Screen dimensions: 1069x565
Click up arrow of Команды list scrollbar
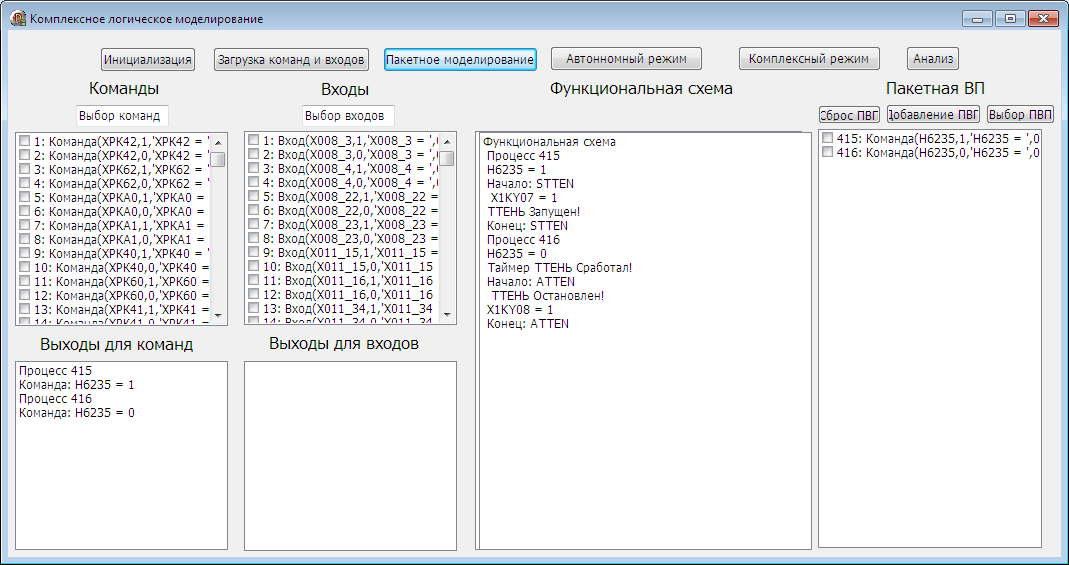218,142
